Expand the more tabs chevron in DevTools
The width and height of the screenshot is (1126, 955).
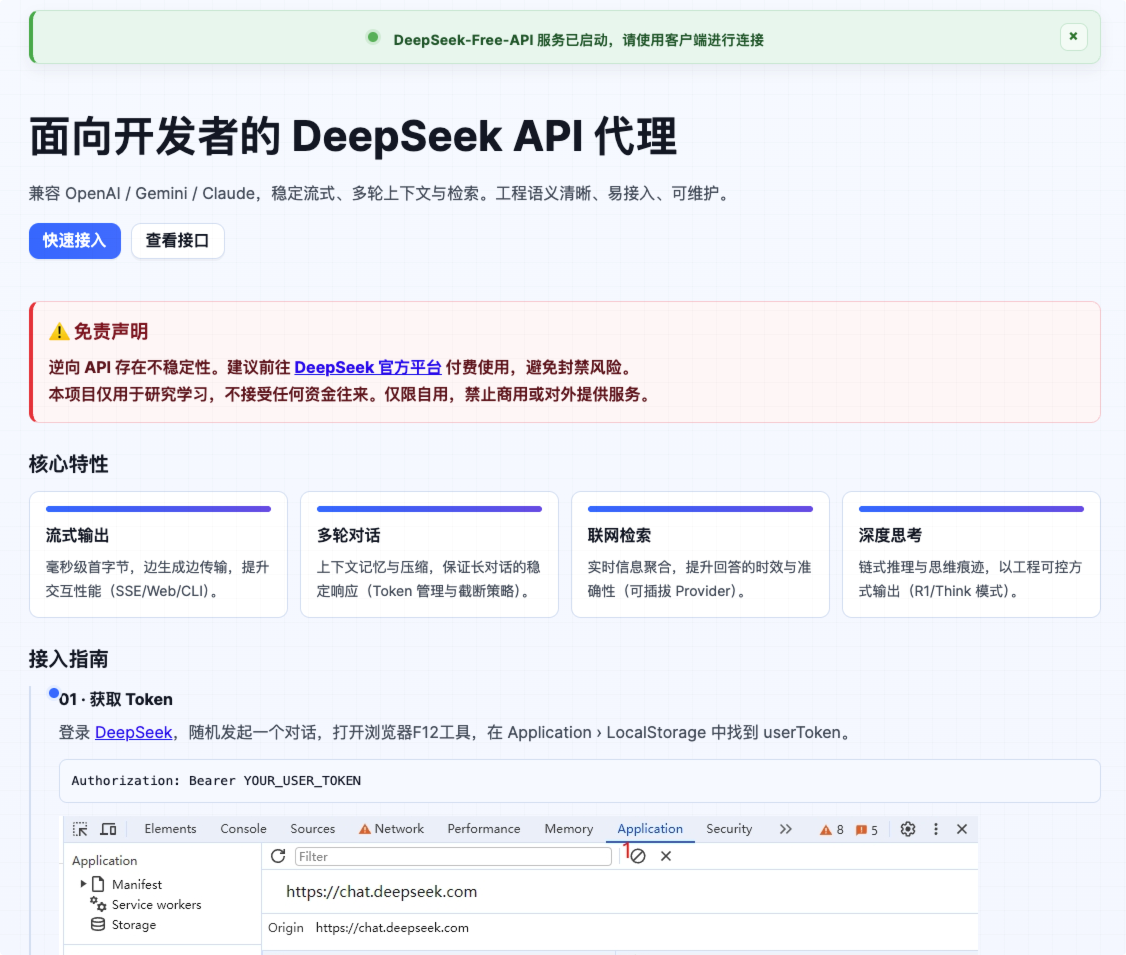786,829
